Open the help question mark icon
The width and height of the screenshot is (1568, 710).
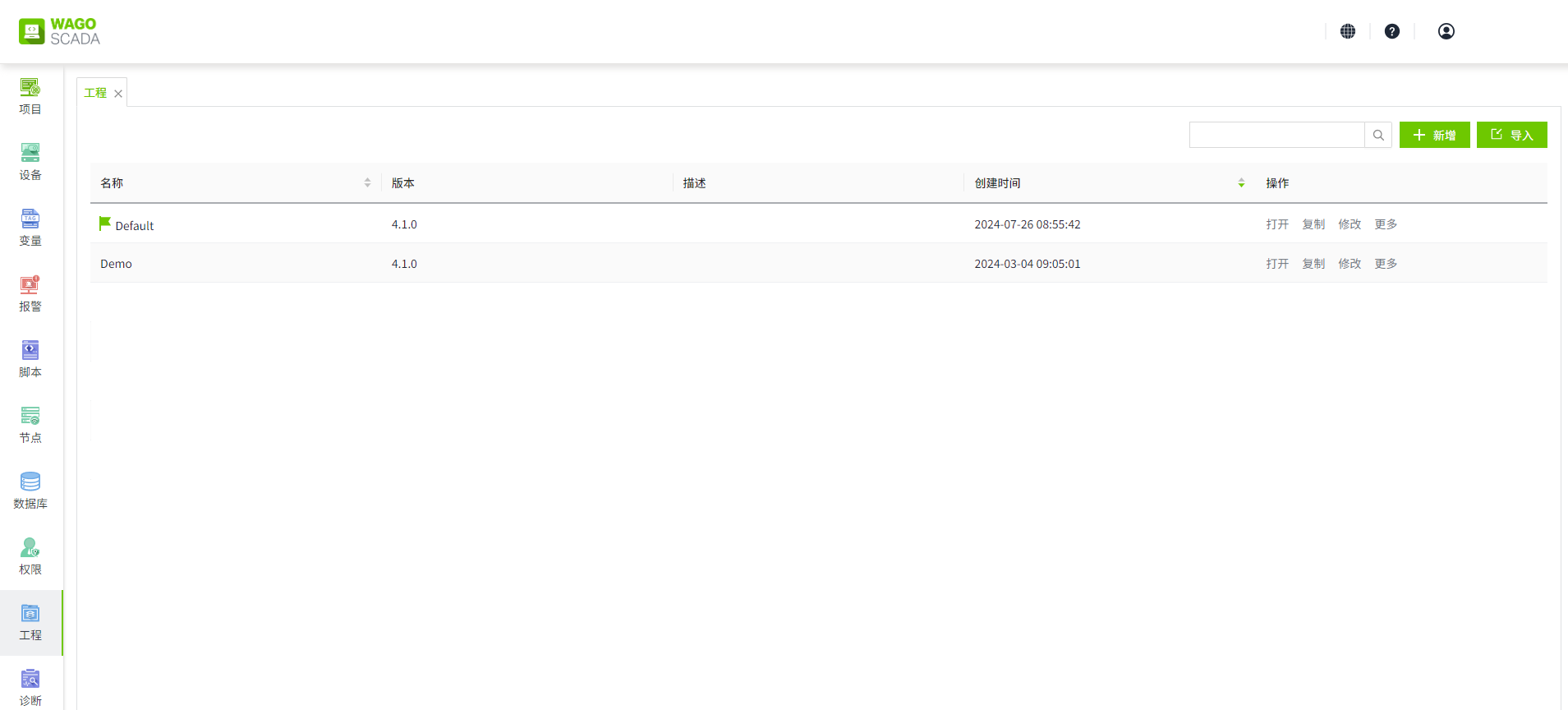point(1392,31)
